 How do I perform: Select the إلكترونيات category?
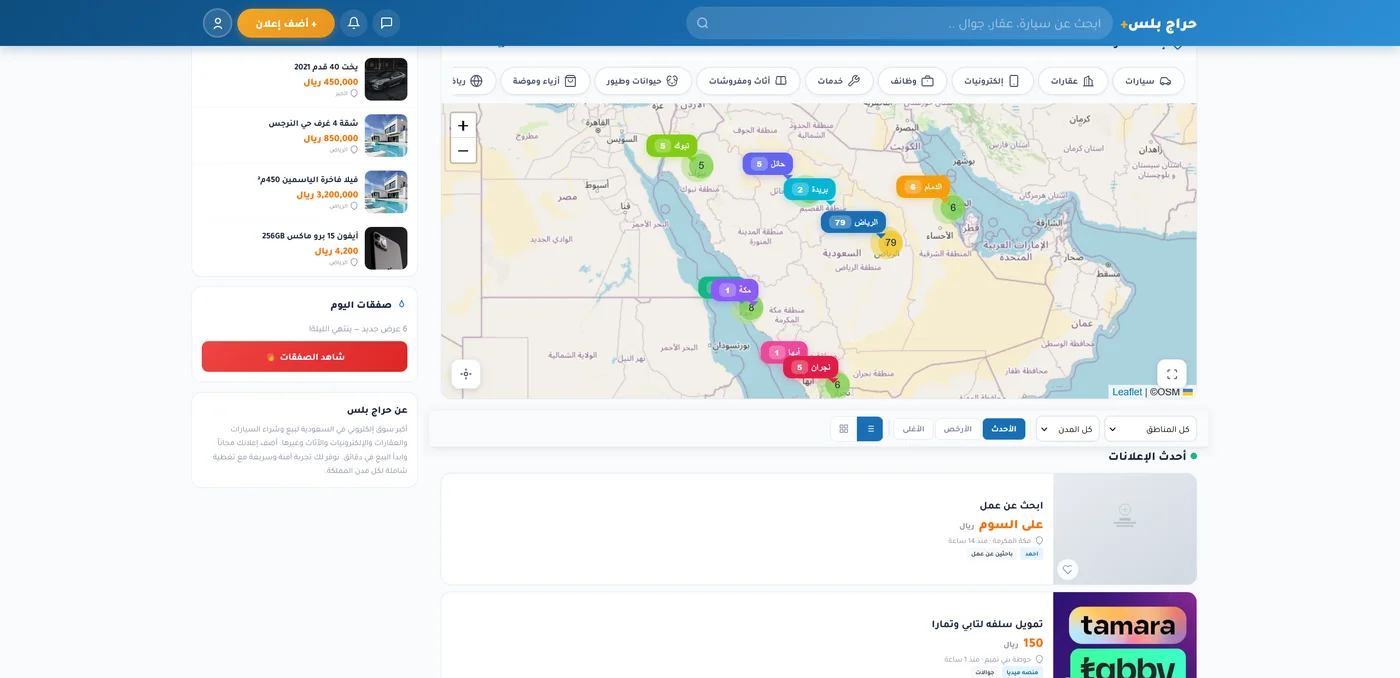tap(992, 81)
